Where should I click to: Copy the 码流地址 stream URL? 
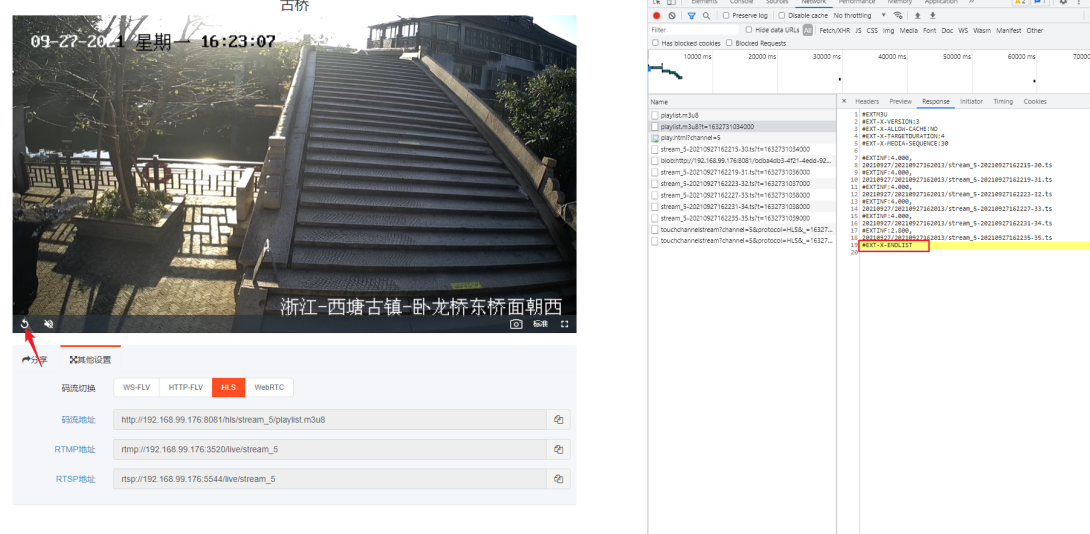558,420
